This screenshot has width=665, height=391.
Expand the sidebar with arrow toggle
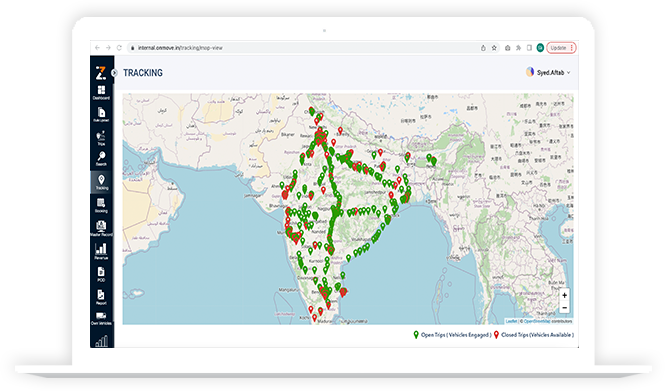click(114, 73)
